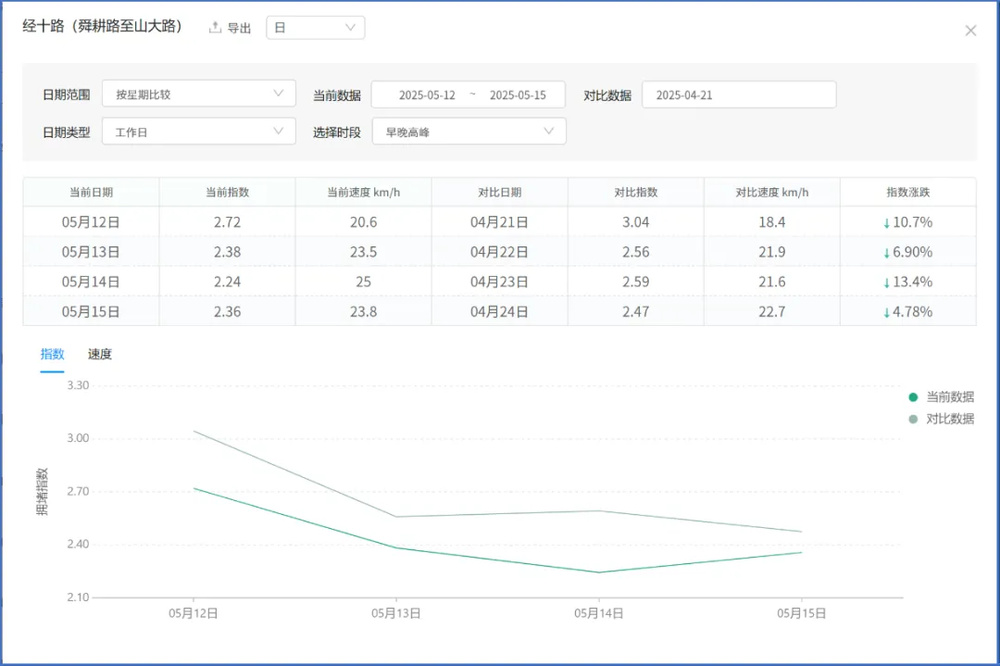Image resolution: width=1000 pixels, height=666 pixels.
Task: Close the dialog with the X icon
Action: tap(971, 31)
